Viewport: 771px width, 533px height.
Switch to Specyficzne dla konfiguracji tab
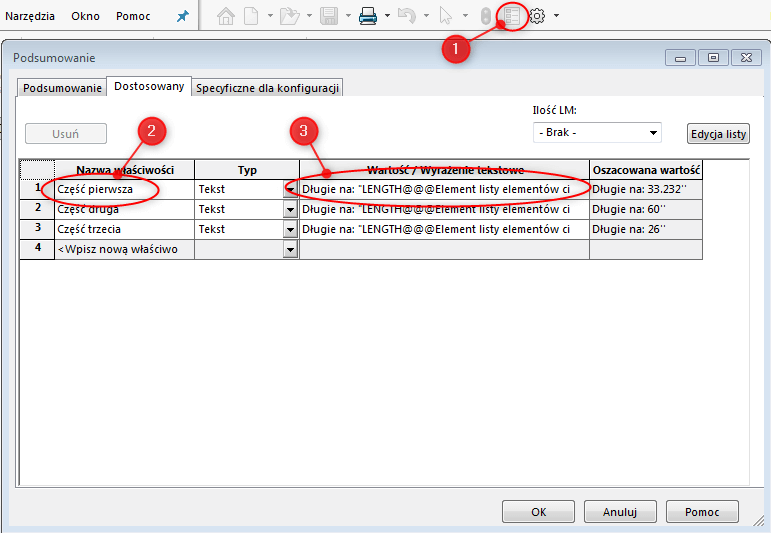pos(268,88)
